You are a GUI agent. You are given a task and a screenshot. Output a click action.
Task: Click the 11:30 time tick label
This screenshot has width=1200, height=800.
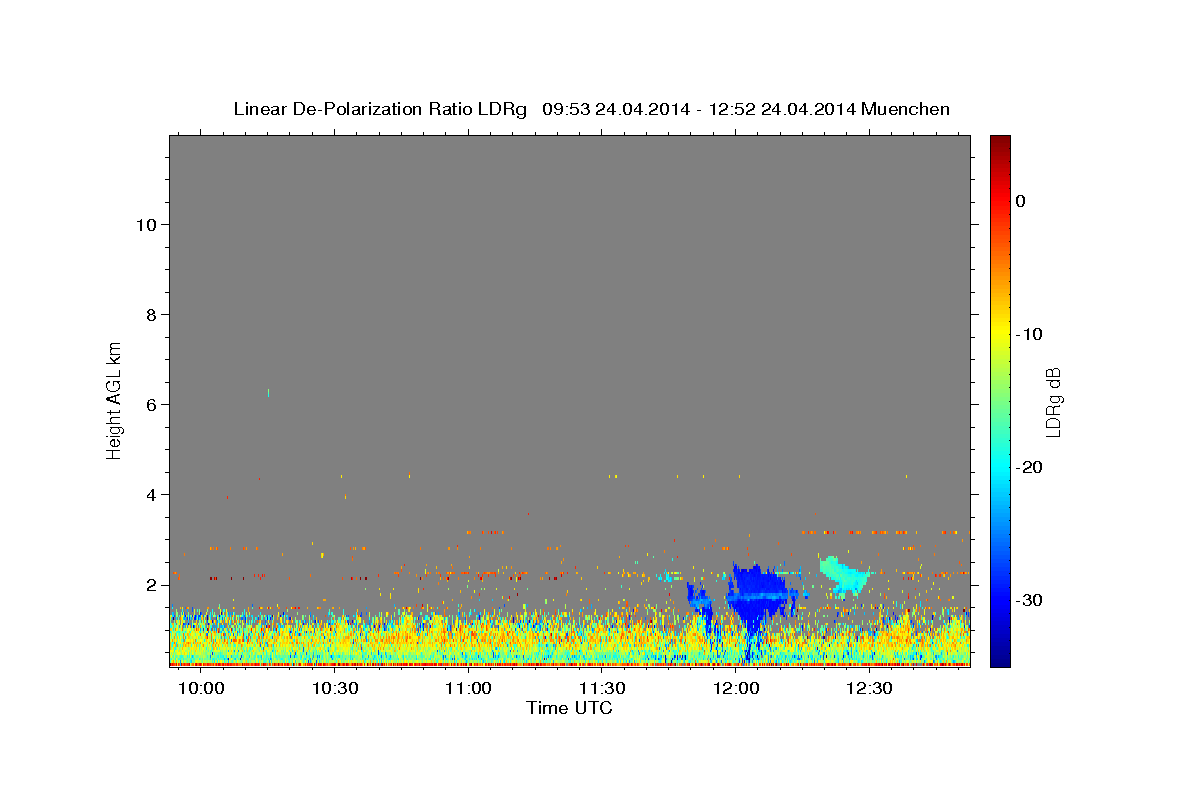click(603, 688)
